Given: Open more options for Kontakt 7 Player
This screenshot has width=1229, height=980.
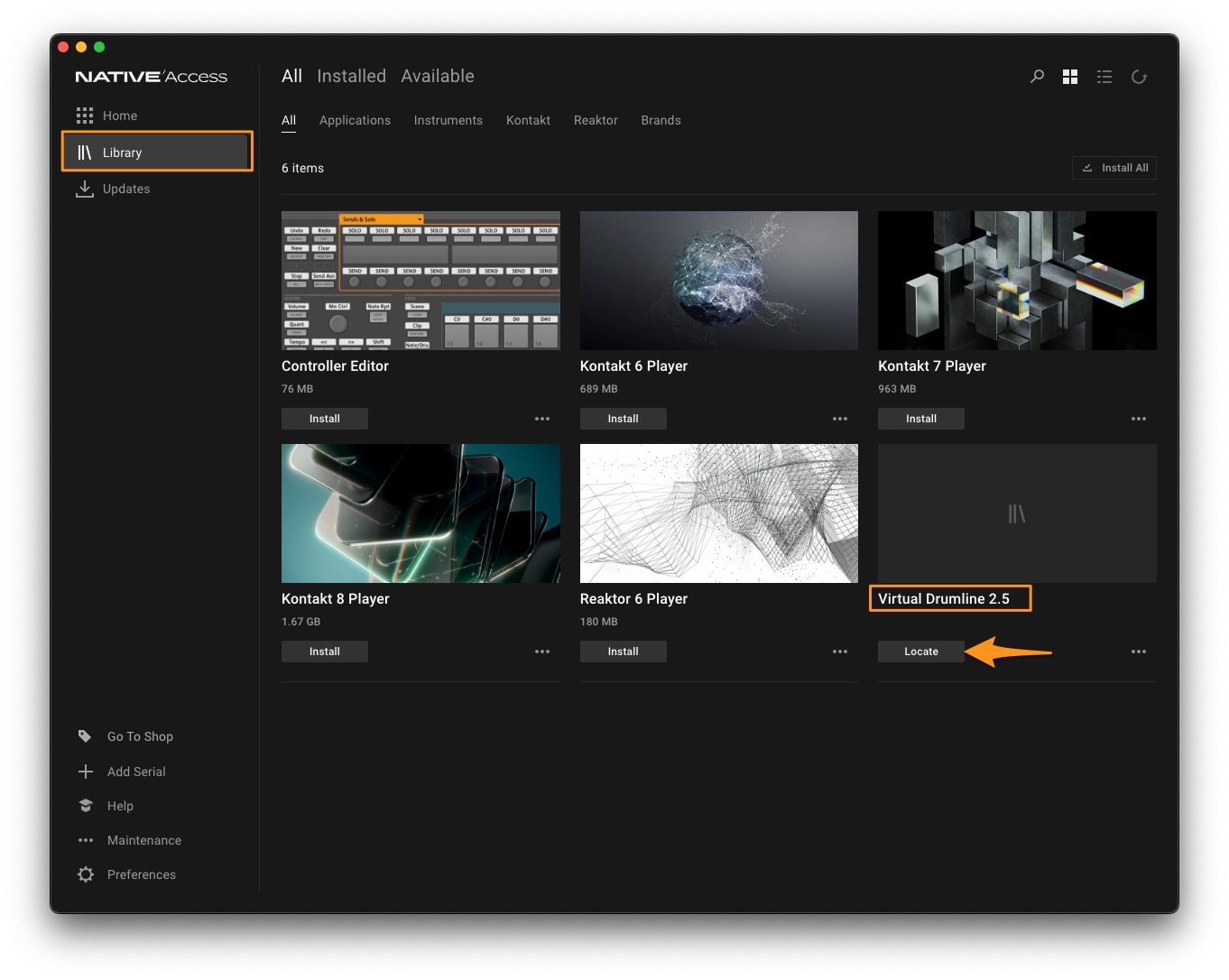Looking at the screenshot, I should pos(1139,419).
